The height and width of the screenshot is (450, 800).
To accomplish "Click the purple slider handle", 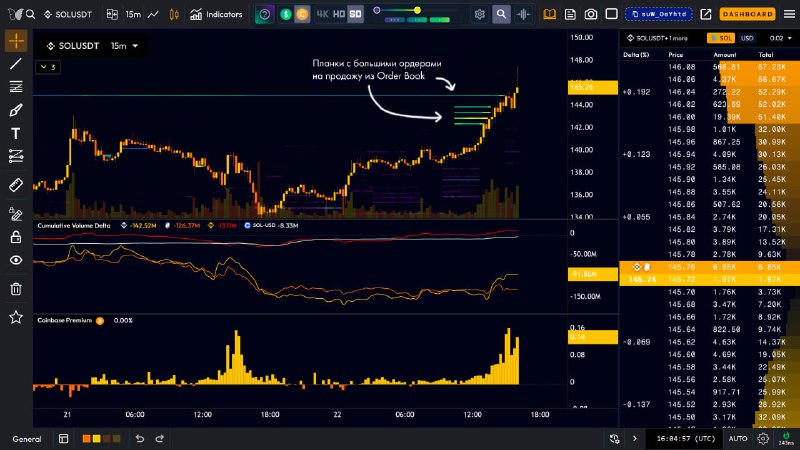I will click(x=377, y=10).
